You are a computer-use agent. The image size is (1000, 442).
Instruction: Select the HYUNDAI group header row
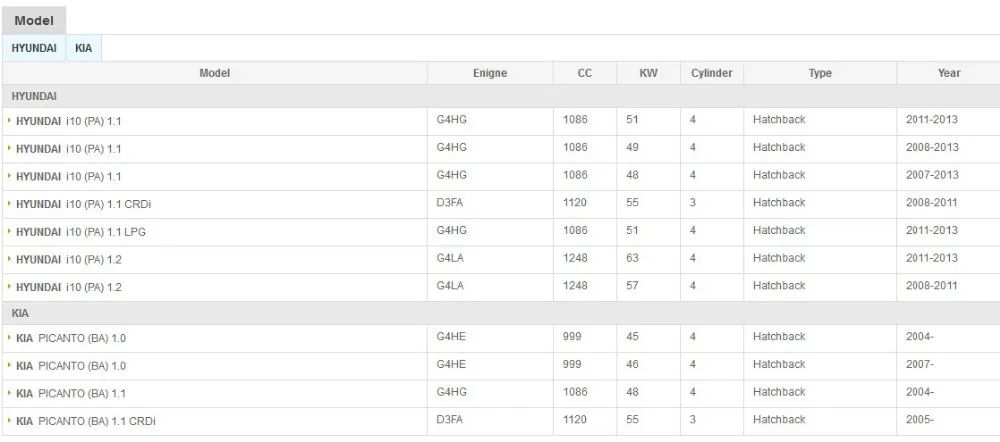pyautogui.click(x=34, y=96)
